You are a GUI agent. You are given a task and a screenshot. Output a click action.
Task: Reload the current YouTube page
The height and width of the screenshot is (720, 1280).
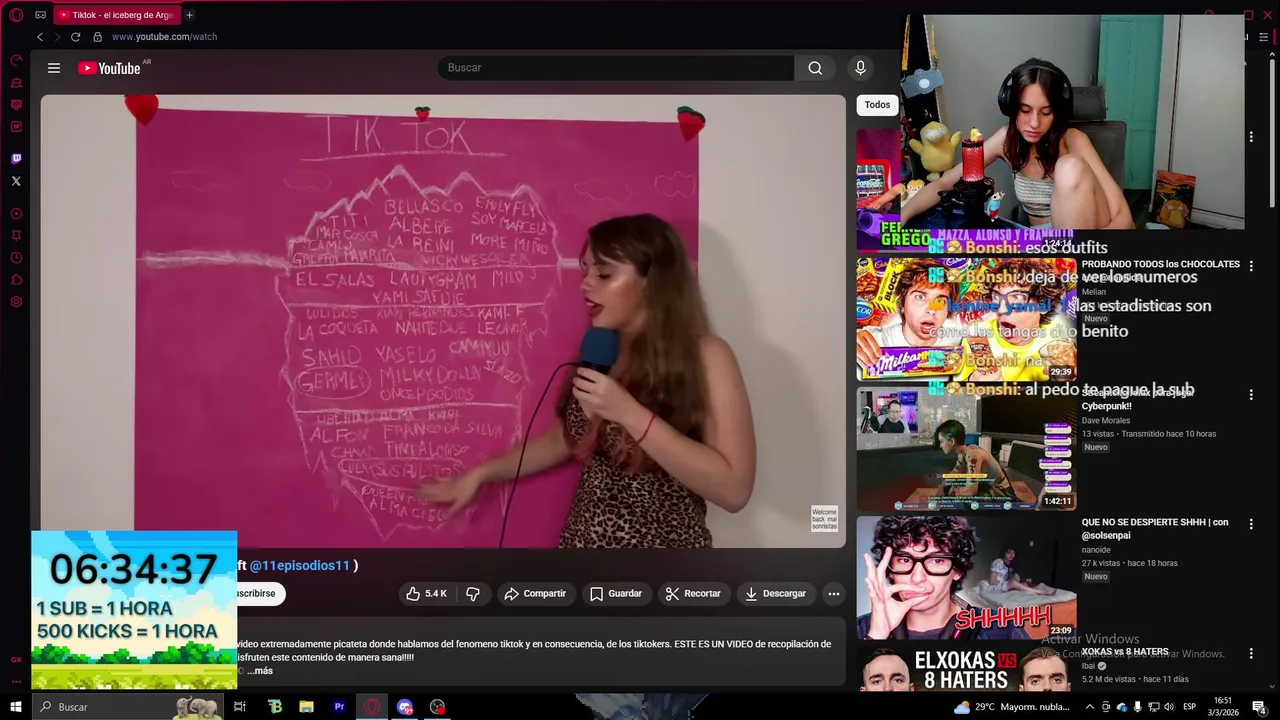point(75,37)
